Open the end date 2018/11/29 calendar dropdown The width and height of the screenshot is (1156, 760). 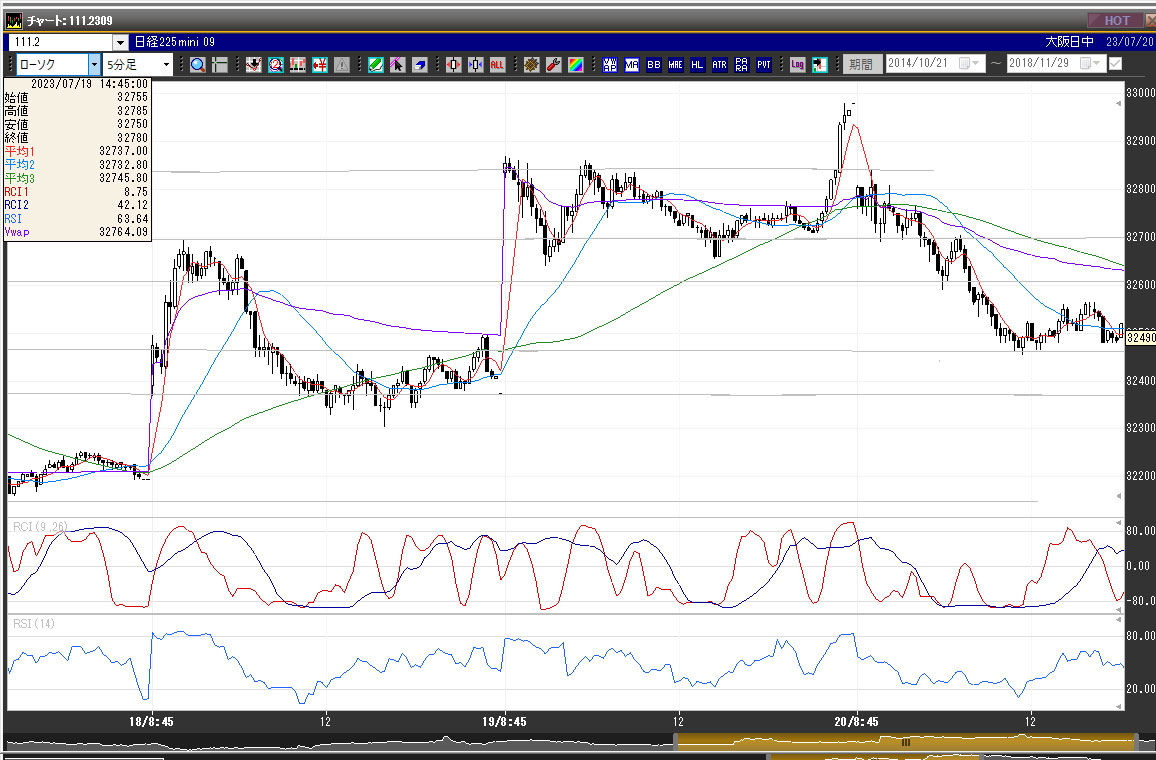(x=1090, y=64)
